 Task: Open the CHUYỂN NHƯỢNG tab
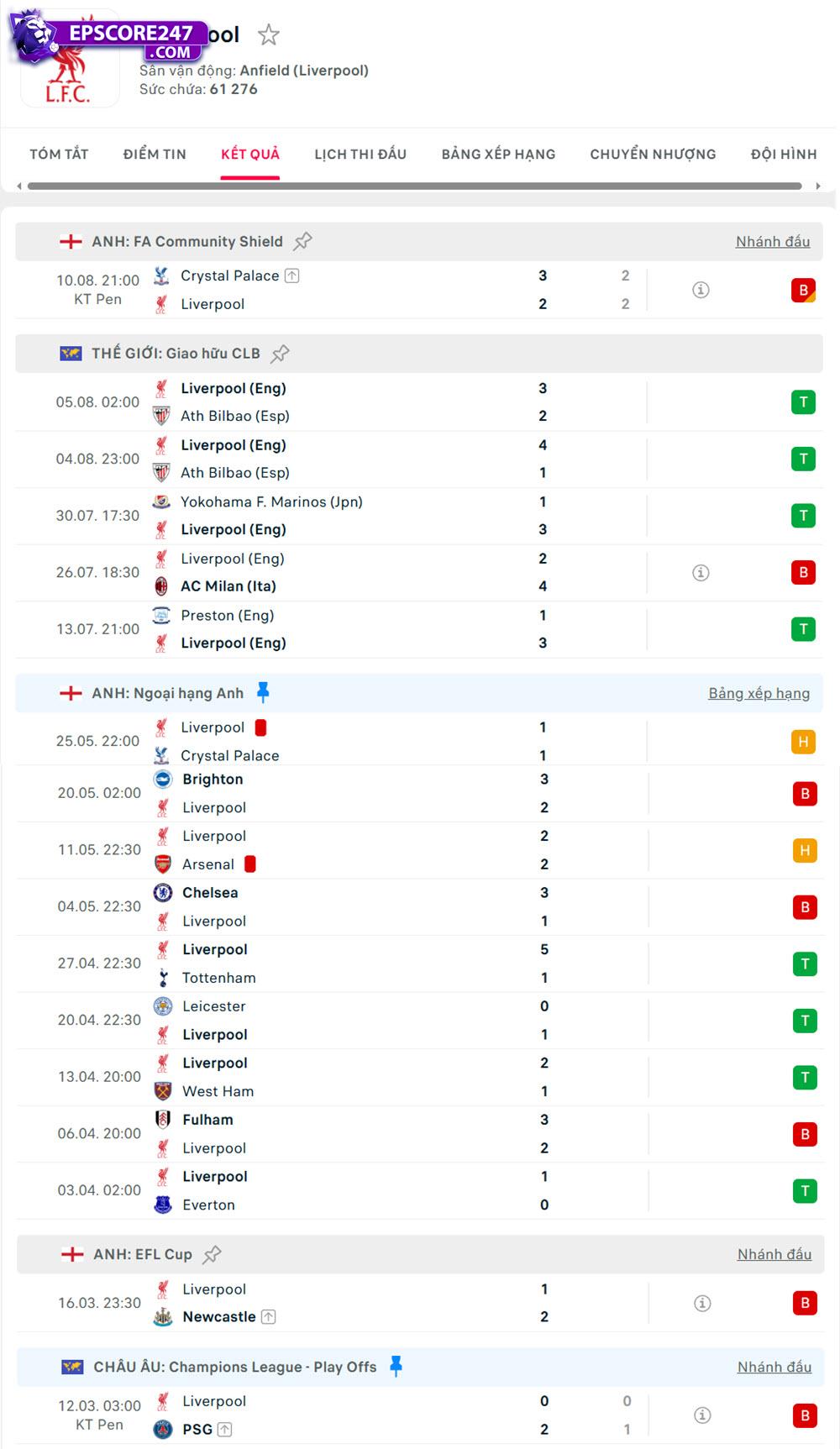click(x=653, y=154)
